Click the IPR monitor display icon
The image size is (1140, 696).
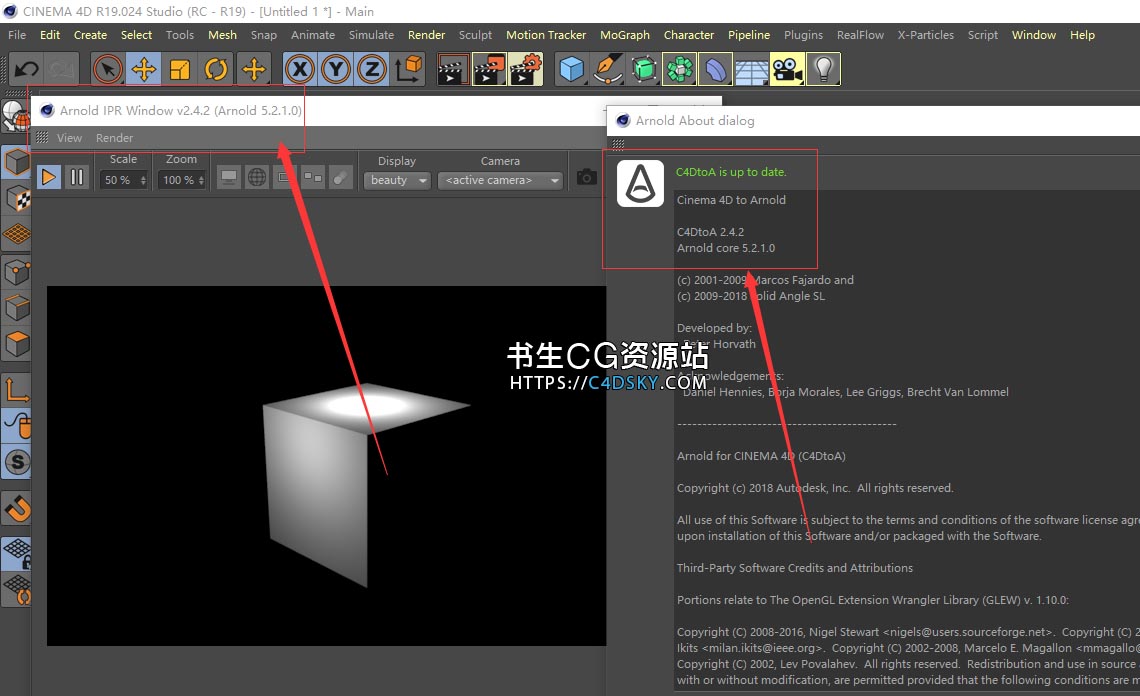[x=229, y=177]
